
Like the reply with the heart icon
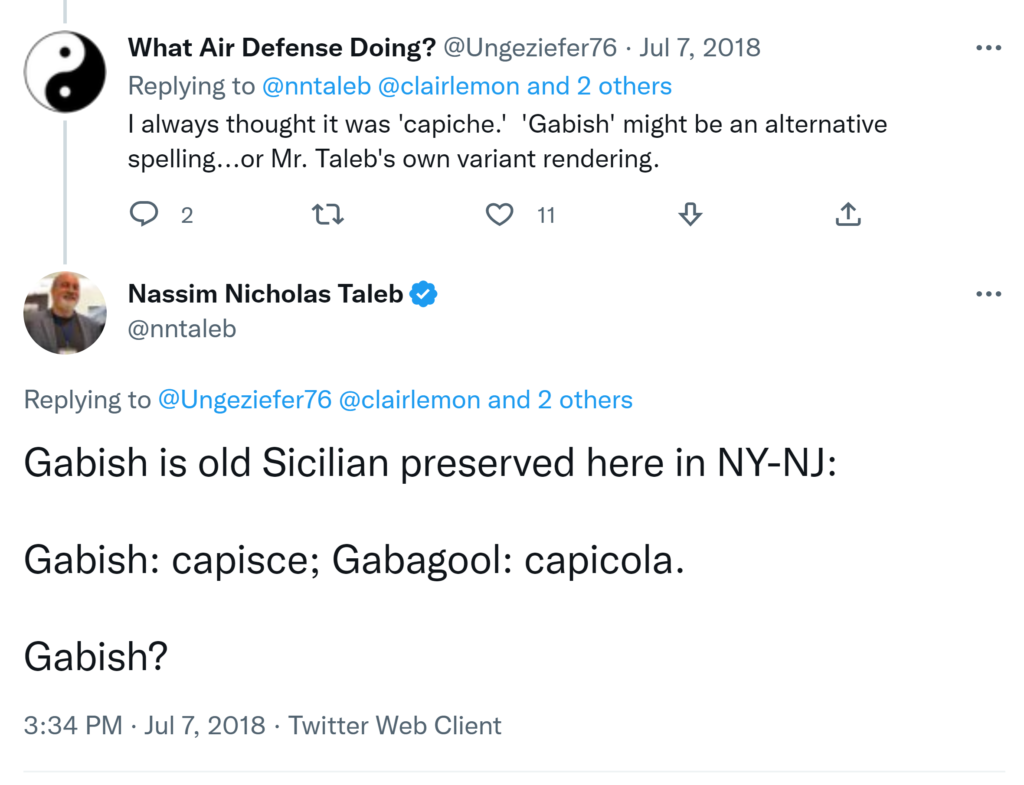point(499,214)
